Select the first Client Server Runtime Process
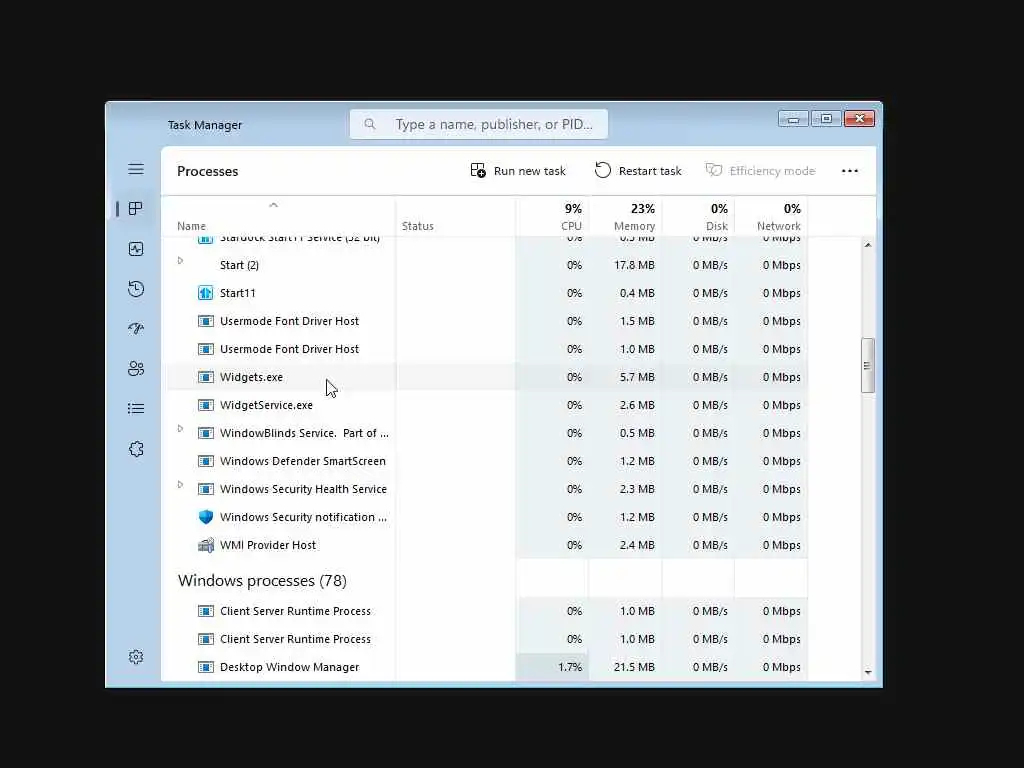 click(x=487, y=611)
